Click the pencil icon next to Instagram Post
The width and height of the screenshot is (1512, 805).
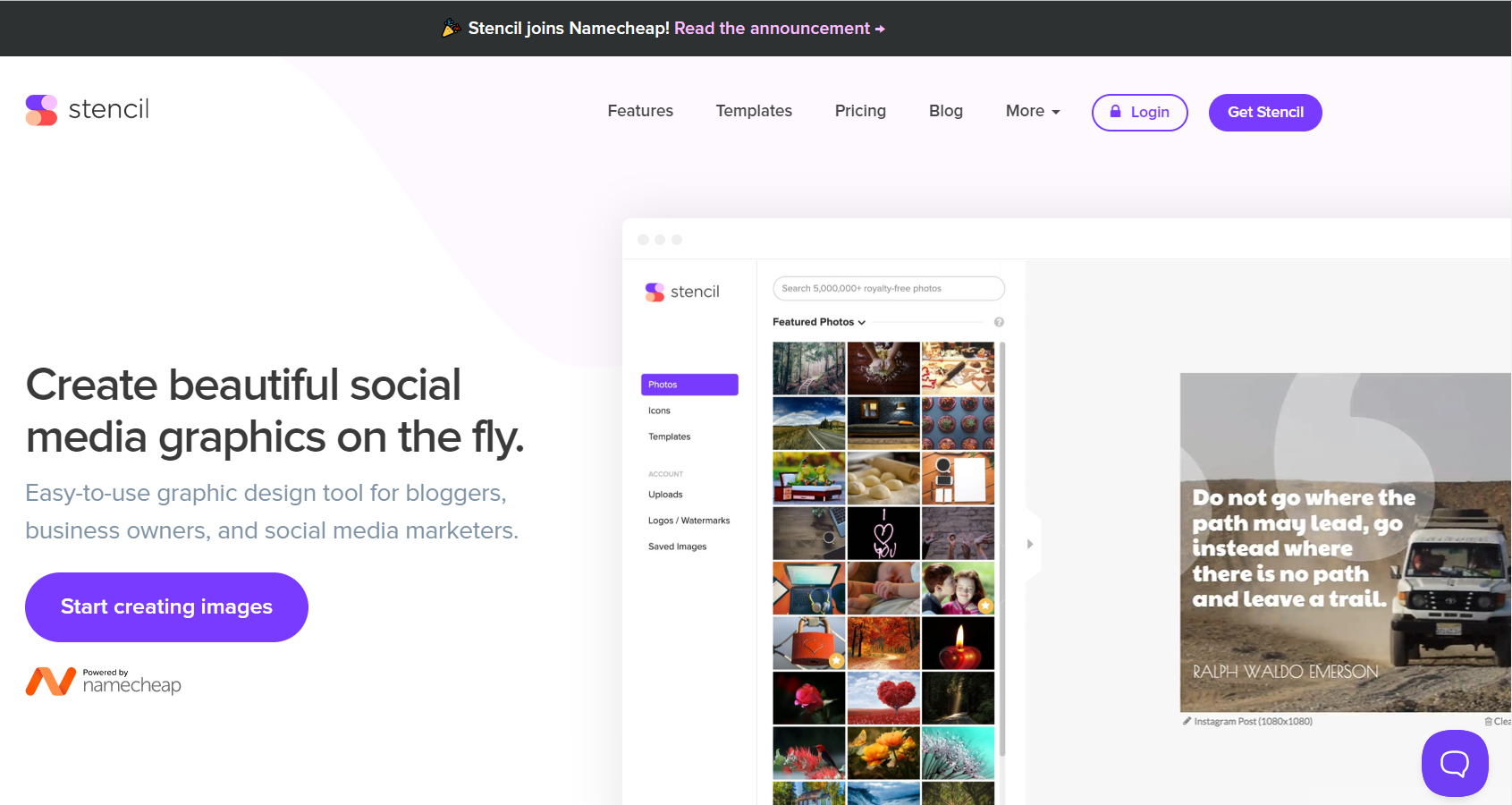[1187, 721]
